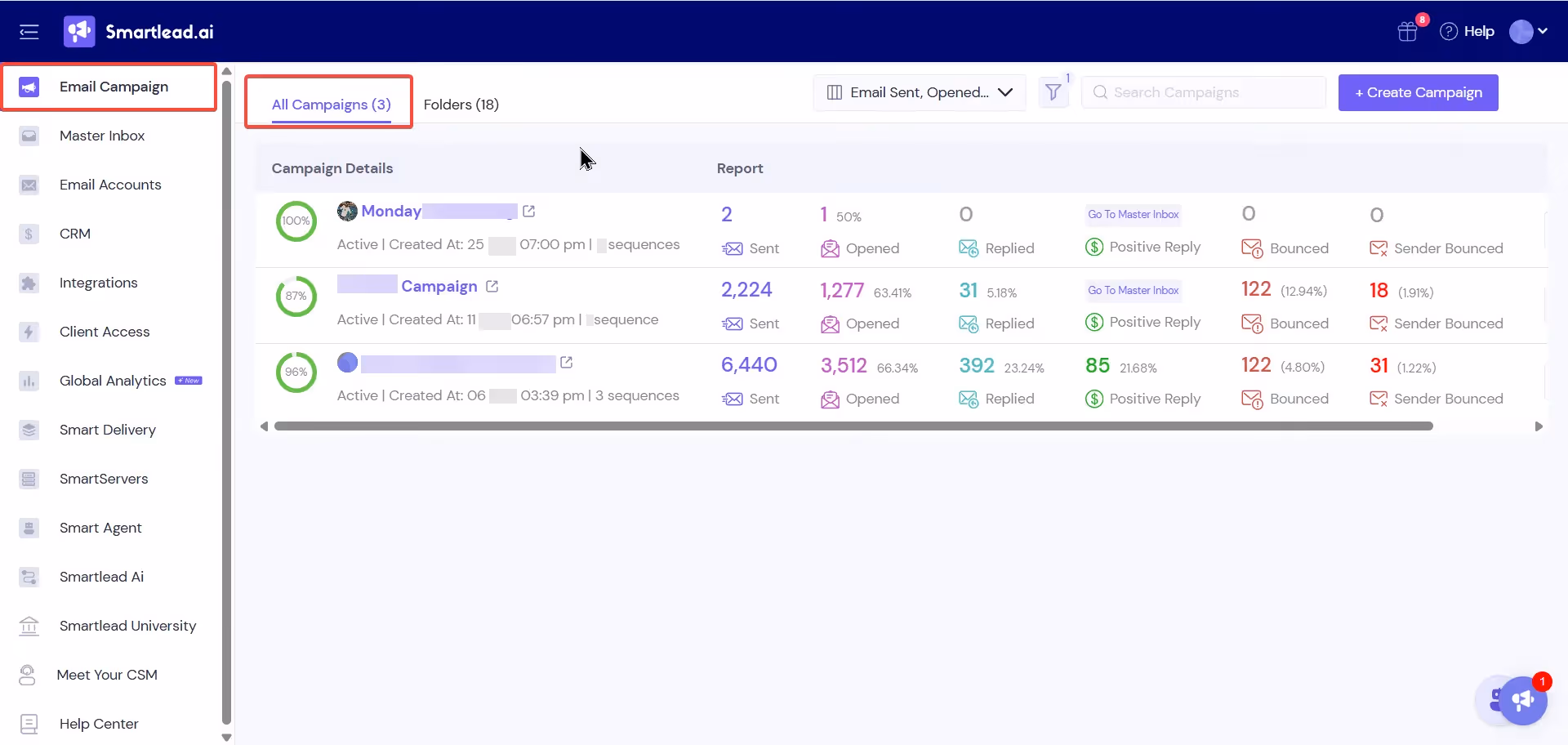Click the Monday campaign avatar
Image resolution: width=1568 pixels, height=745 pixels.
(347, 211)
